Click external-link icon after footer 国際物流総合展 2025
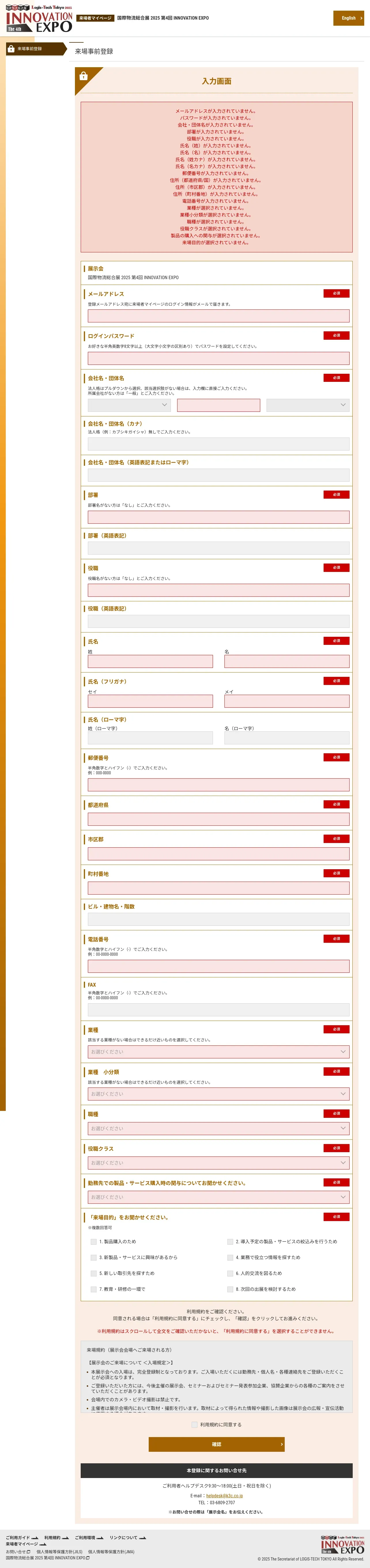 tap(88, 1558)
